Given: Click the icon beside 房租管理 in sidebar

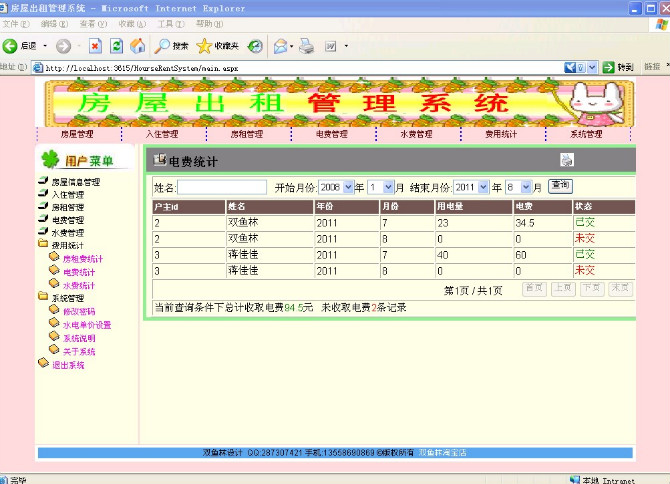Looking at the screenshot, I should pyautogui.click(x=43, y=206).
